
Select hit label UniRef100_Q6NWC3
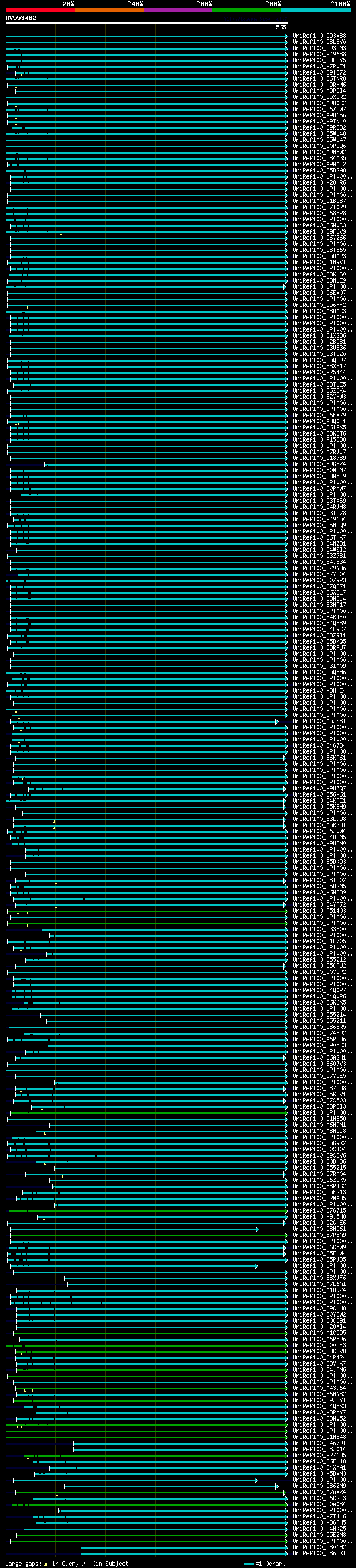point(319,226)
